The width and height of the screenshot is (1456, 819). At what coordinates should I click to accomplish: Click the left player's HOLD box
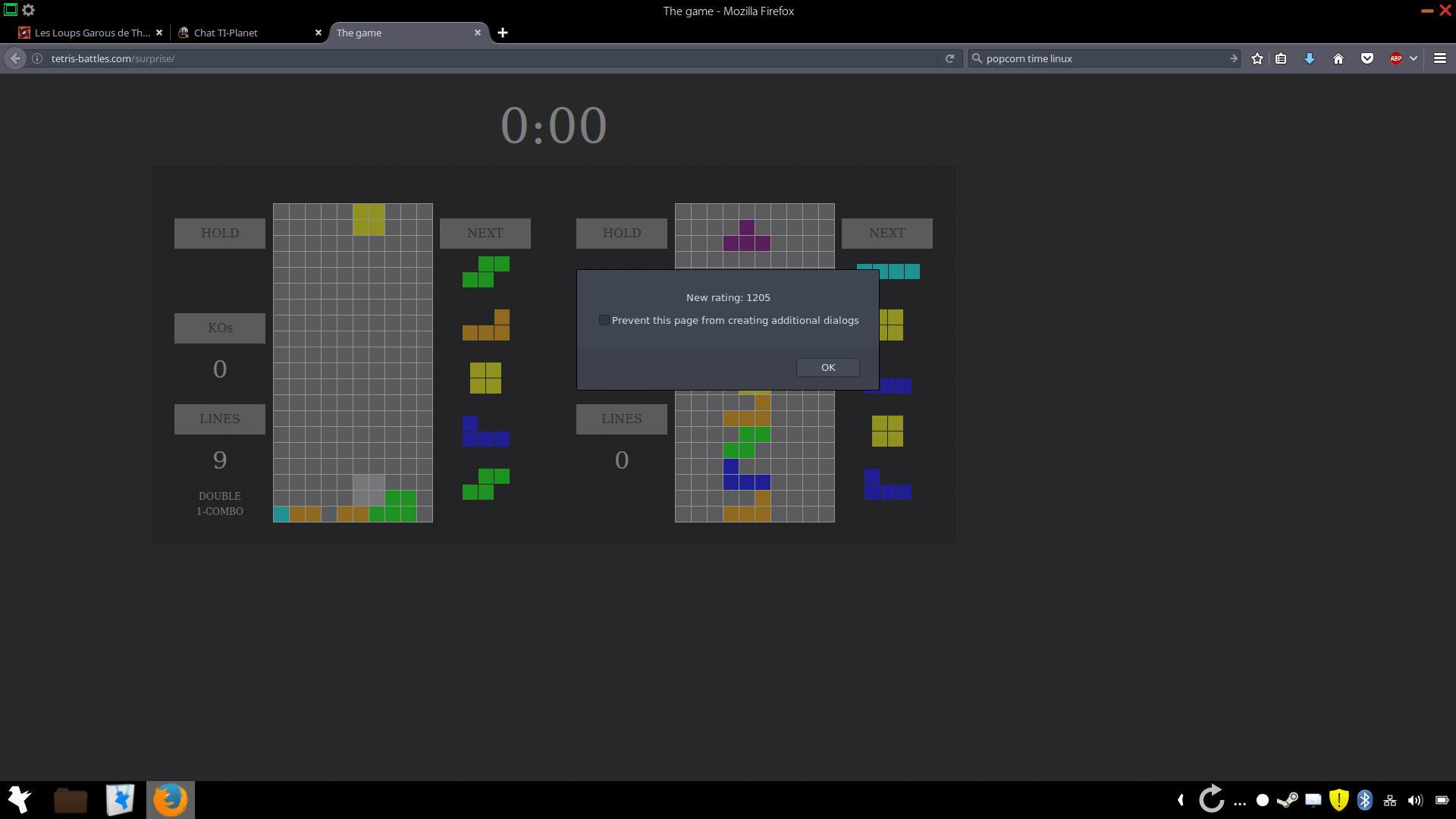point(220,234)
